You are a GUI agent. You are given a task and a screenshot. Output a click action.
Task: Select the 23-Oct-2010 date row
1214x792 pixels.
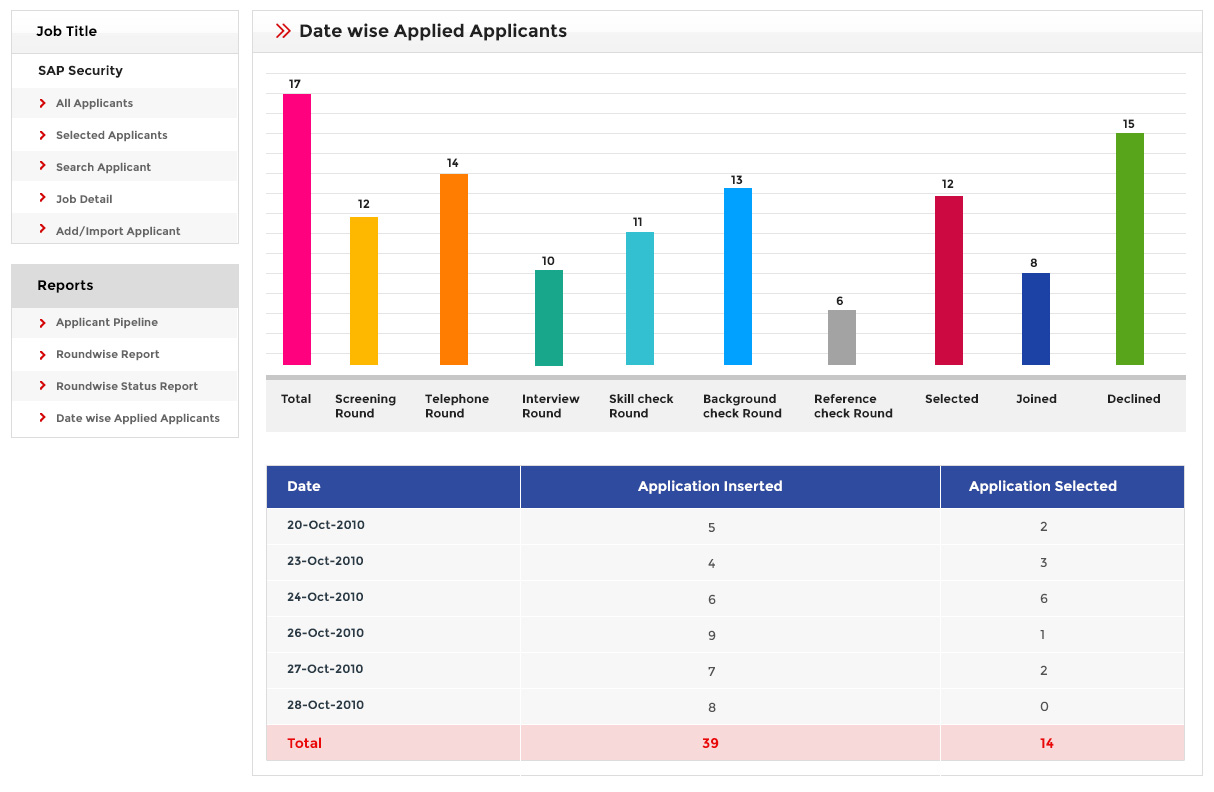pos(725,562)
